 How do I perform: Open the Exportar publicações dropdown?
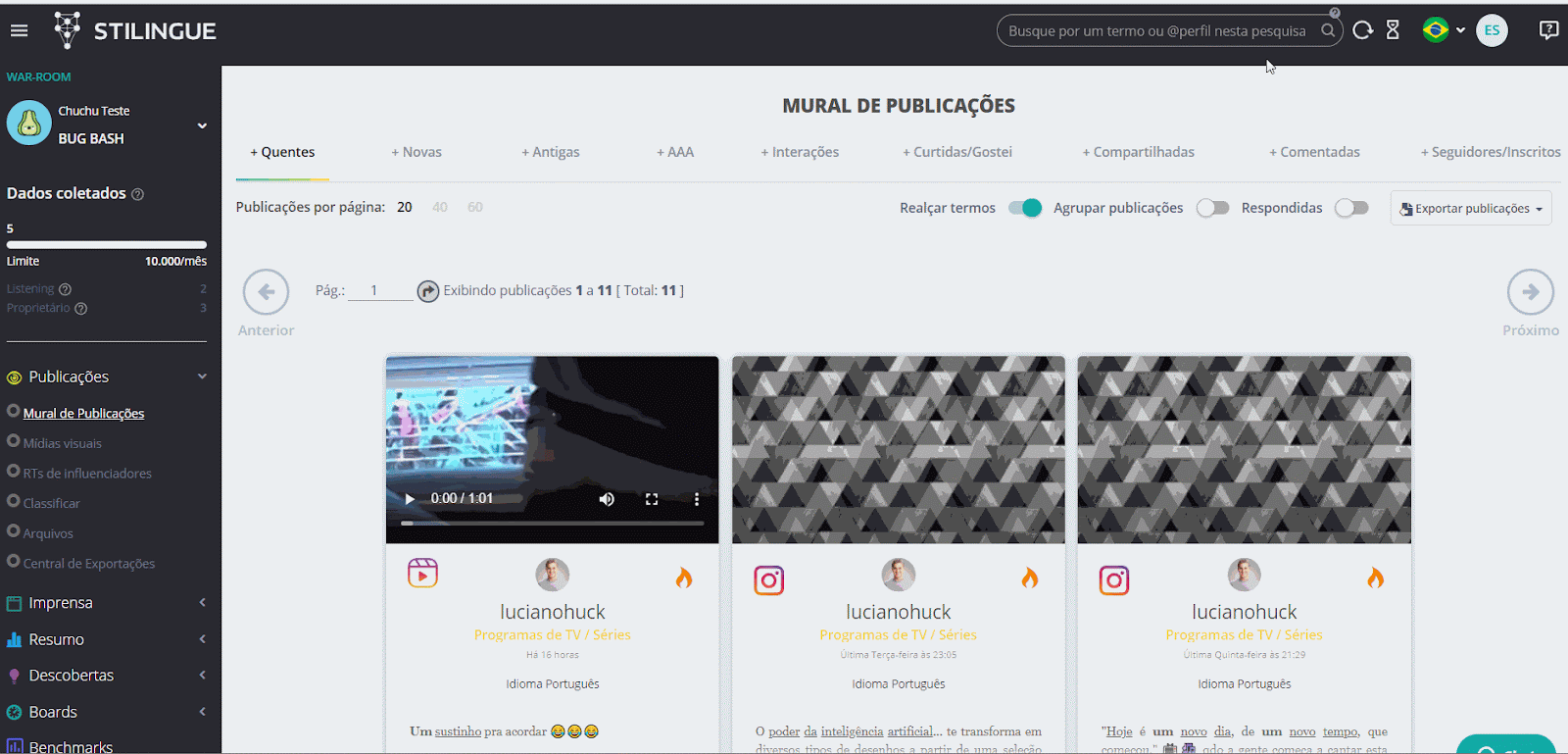1471,209
